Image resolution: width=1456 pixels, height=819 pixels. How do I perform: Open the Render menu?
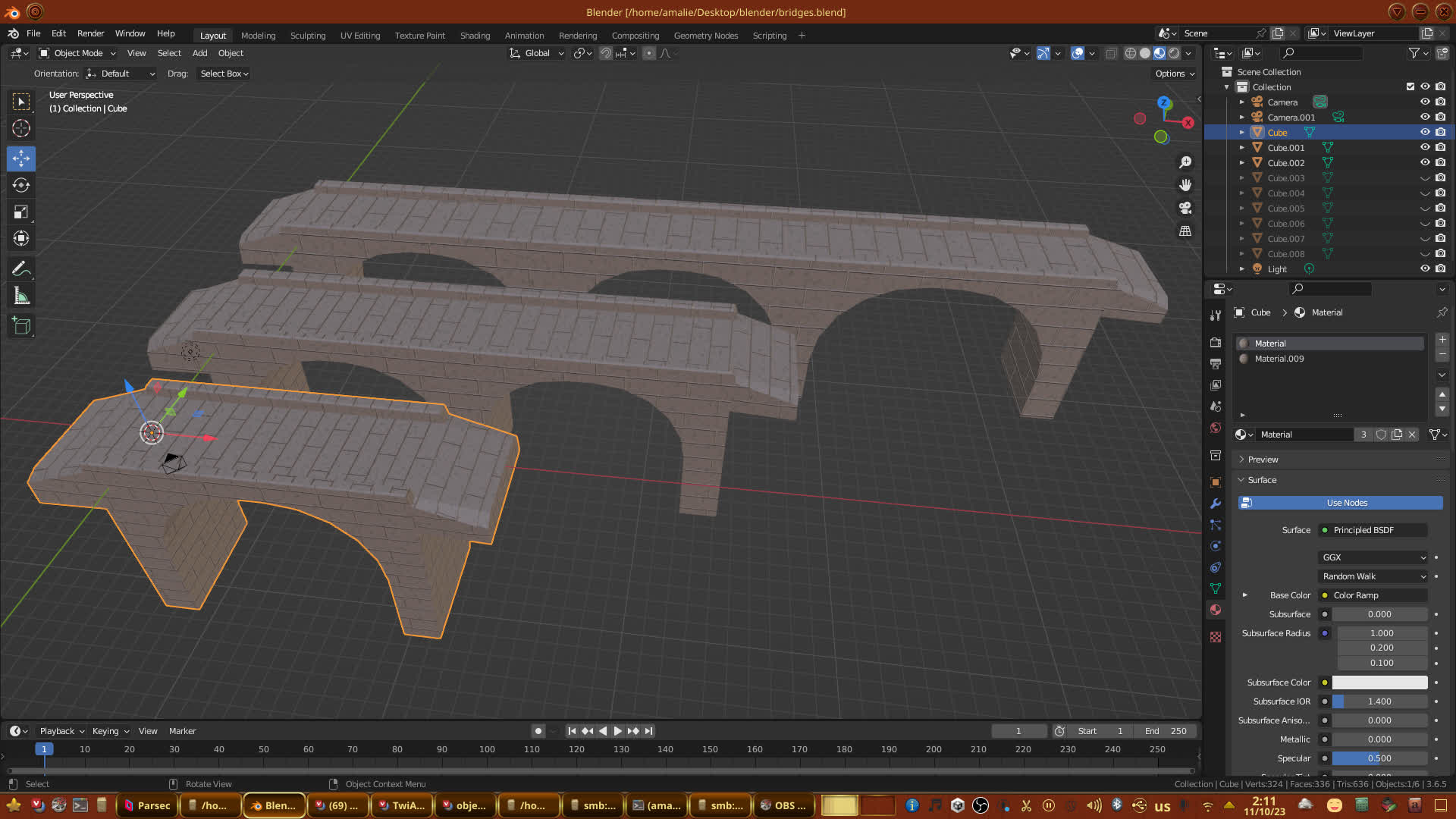[90, 33]
